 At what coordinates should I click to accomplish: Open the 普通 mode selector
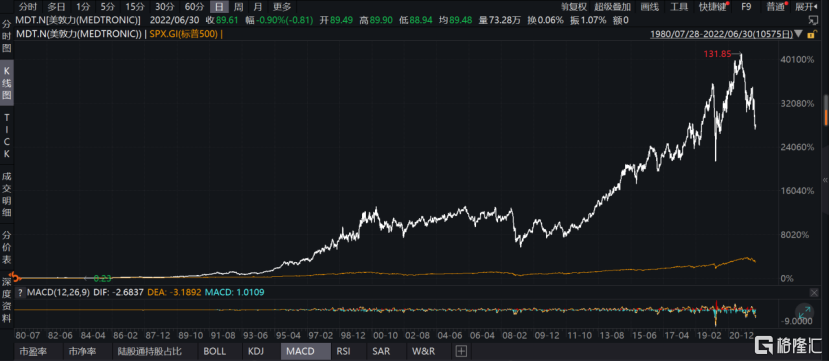776,7
